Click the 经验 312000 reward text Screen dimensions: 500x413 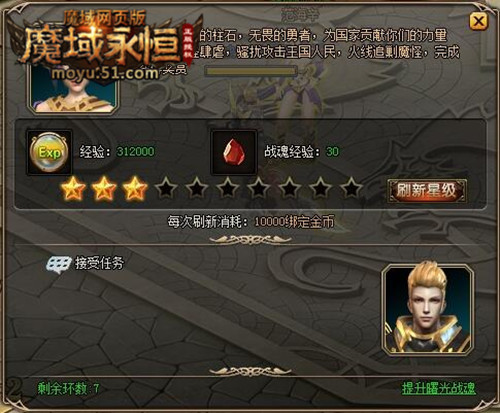pyautogui.click(x=117, y=152)
